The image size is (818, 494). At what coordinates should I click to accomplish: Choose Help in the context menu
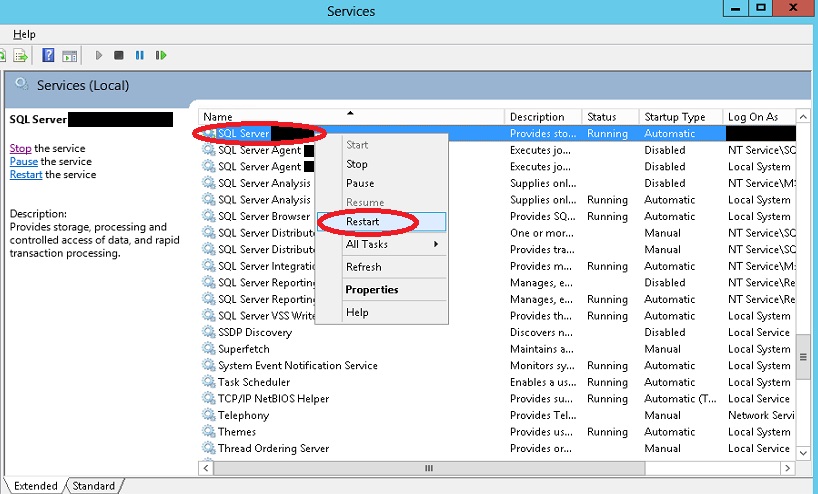(382, 312)
